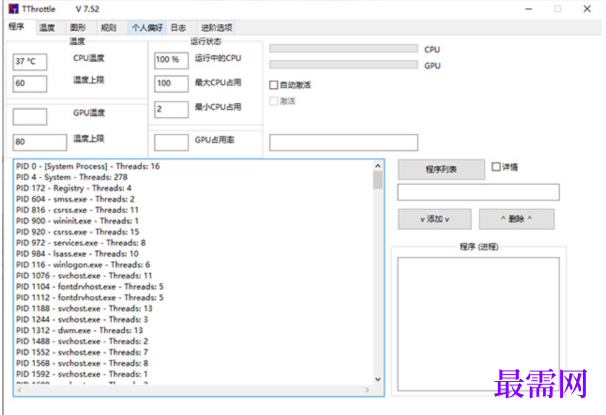Click the empty GPU温度 field
The image size is (606, 415).
(30, 117)
